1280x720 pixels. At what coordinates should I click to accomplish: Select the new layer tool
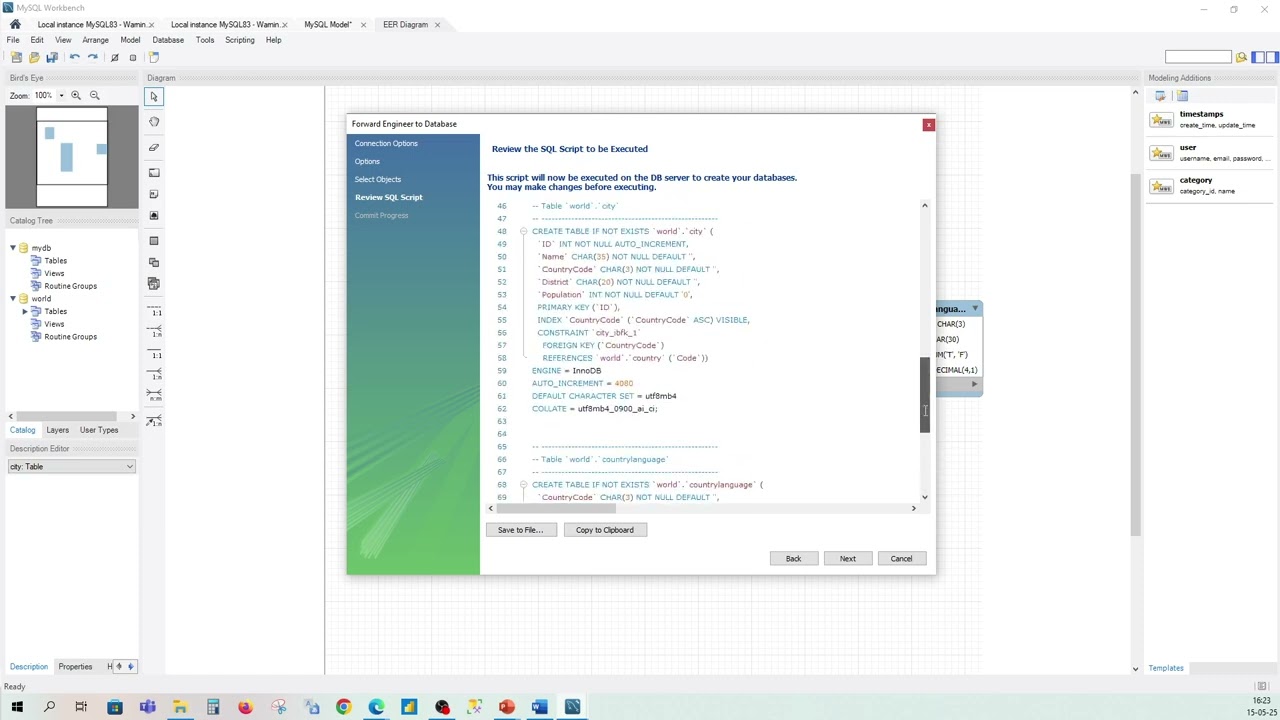(x=154, y=172)
